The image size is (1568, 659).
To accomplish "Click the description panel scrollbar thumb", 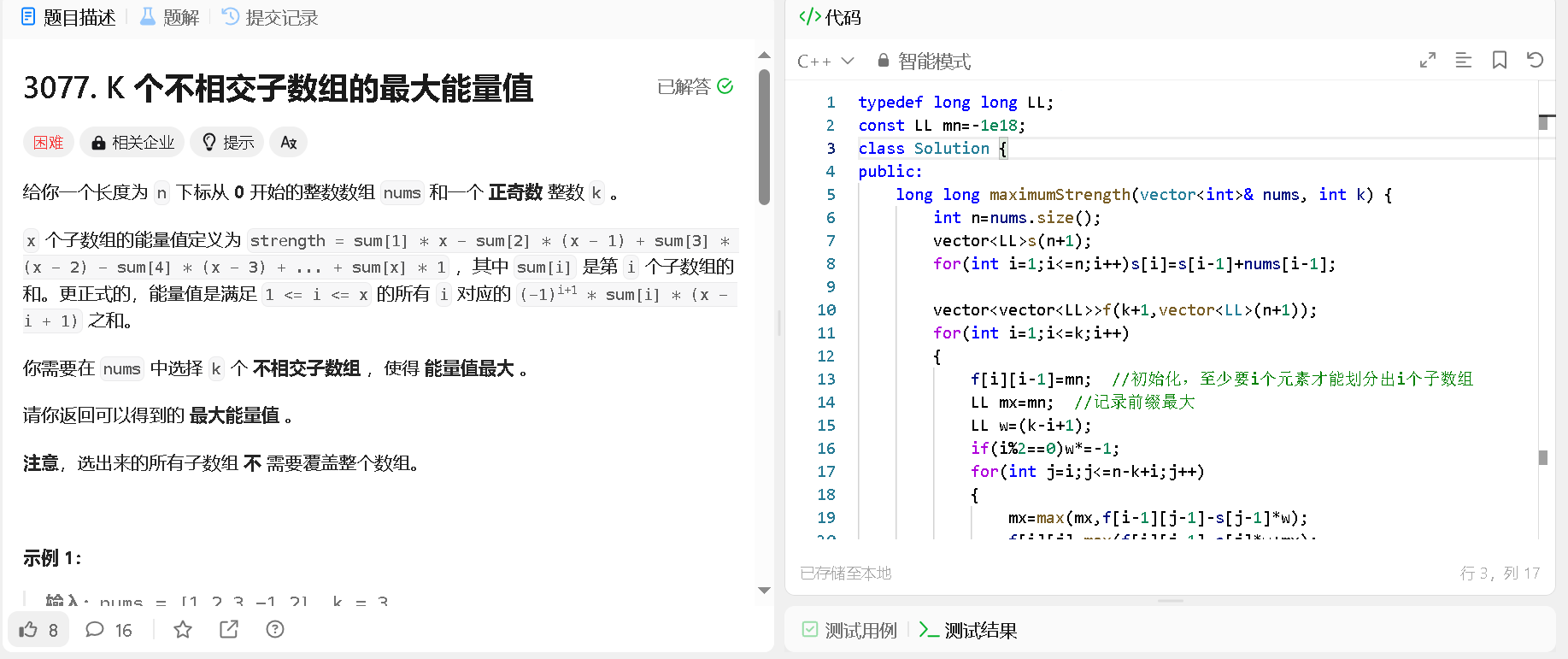I will (765, 137).
